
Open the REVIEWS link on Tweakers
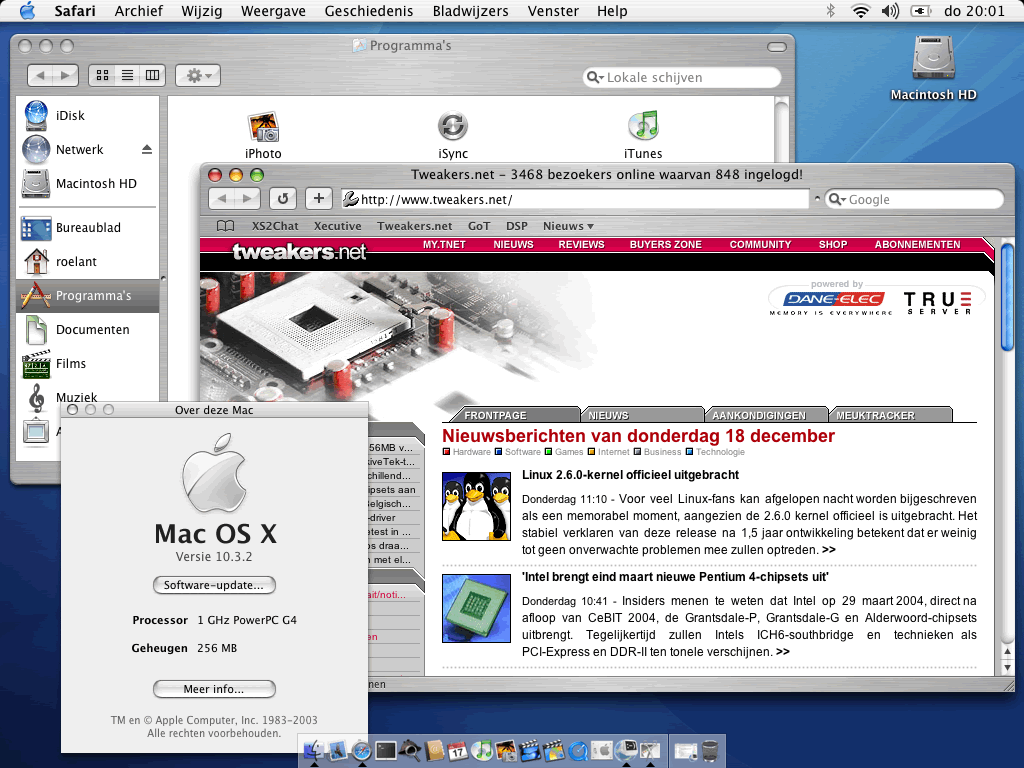[x=581, y=244]
